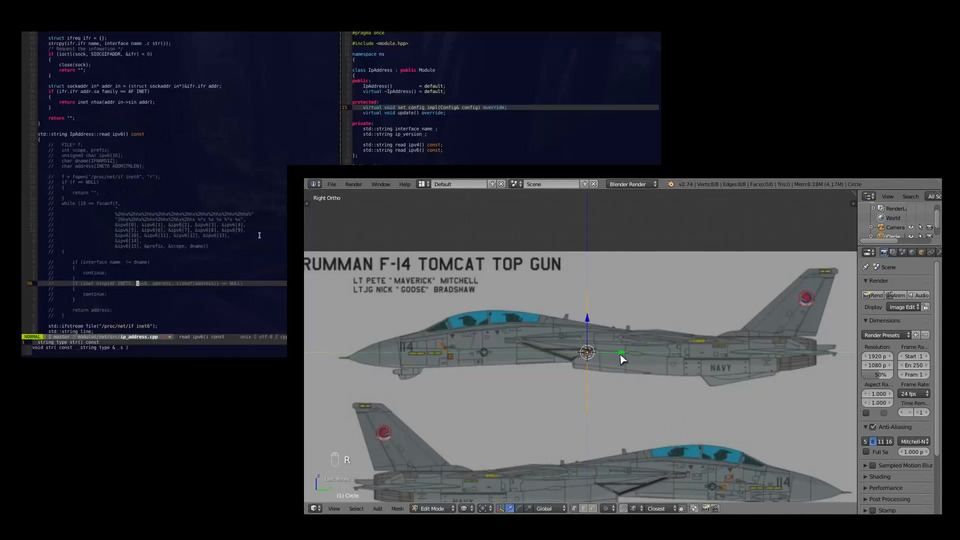Viewport: 960px width, 540px height.
Task: Add a new scene with plus icon
Action: click(x=584, y=184)
